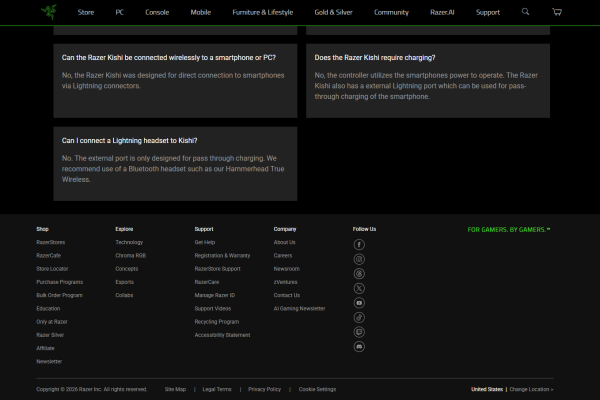Open the Support menu in navigation bar
600x400 pixels.
point(488,12)
